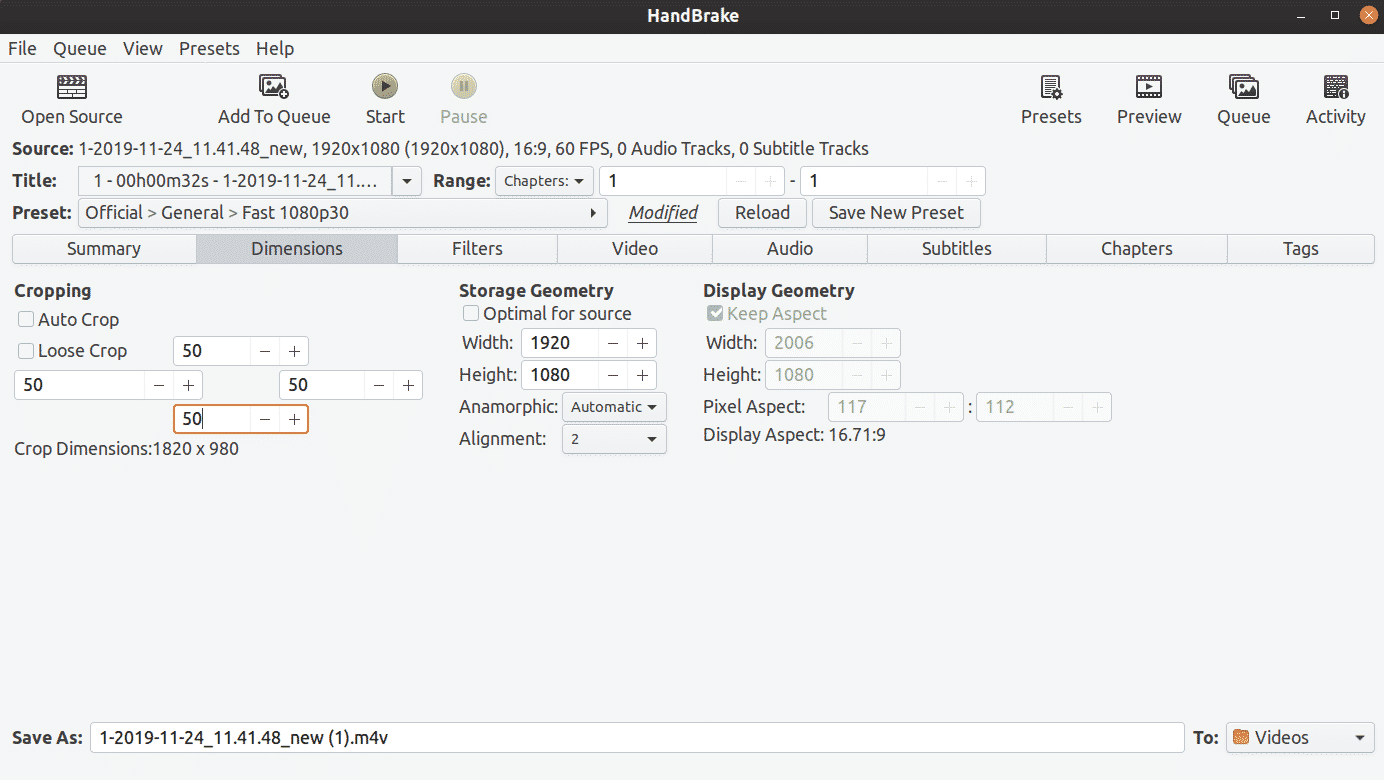Switch to the Subtitles tab

[957, 249]
